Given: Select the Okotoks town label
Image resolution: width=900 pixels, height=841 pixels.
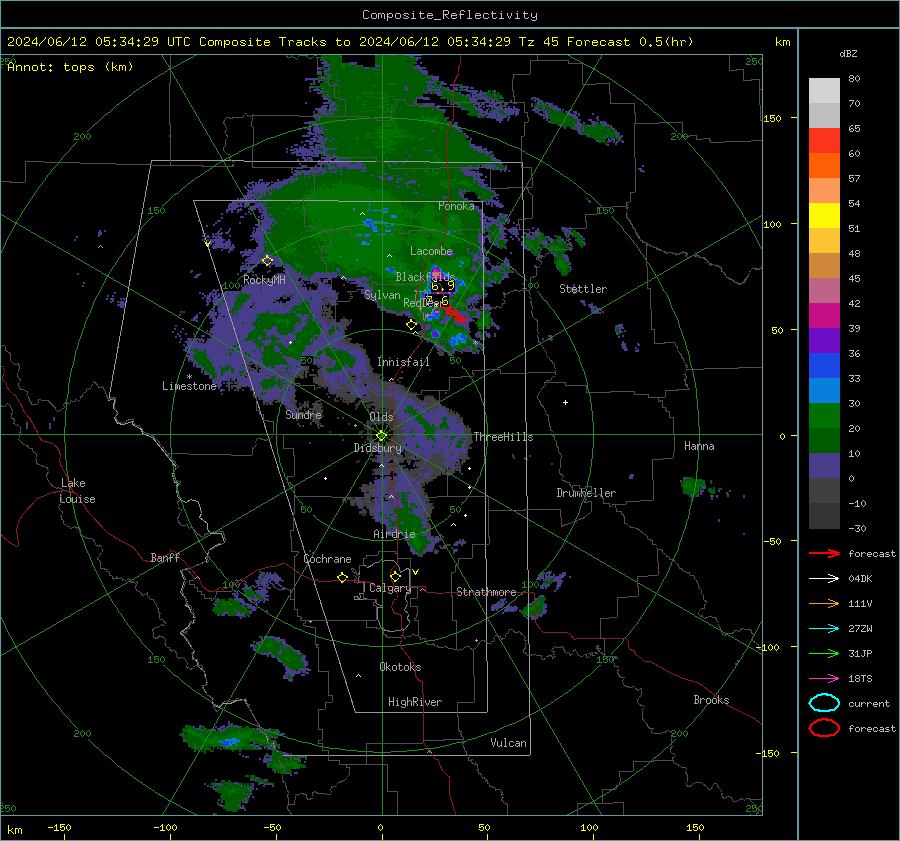Looking at the screenshot, I should (x=400, y=666).
